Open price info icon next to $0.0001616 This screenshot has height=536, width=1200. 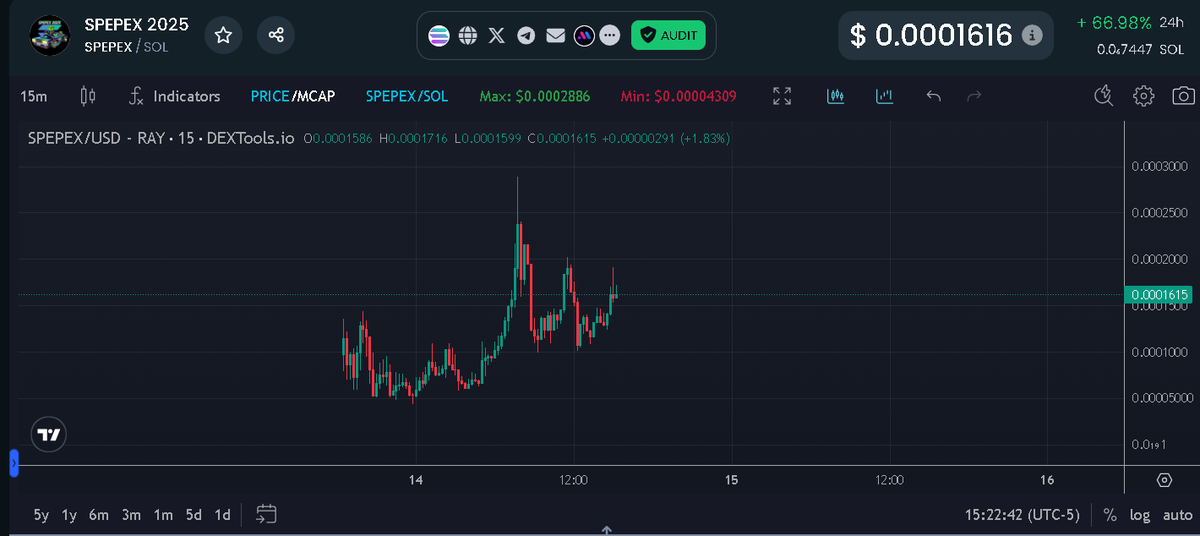(1033, 35)
